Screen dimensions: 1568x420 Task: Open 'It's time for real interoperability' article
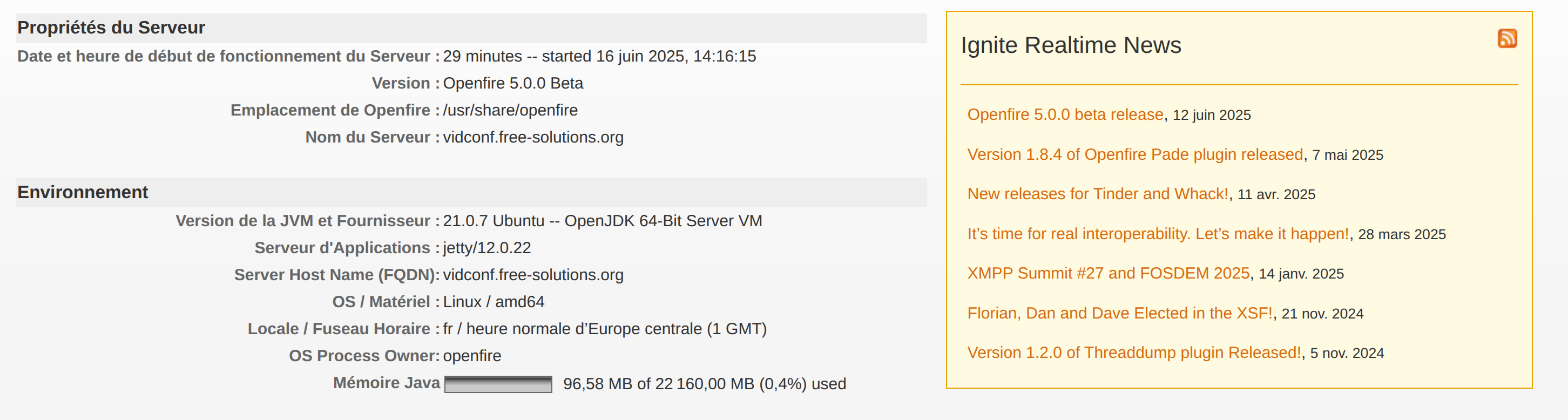(x=1158, y=234)
